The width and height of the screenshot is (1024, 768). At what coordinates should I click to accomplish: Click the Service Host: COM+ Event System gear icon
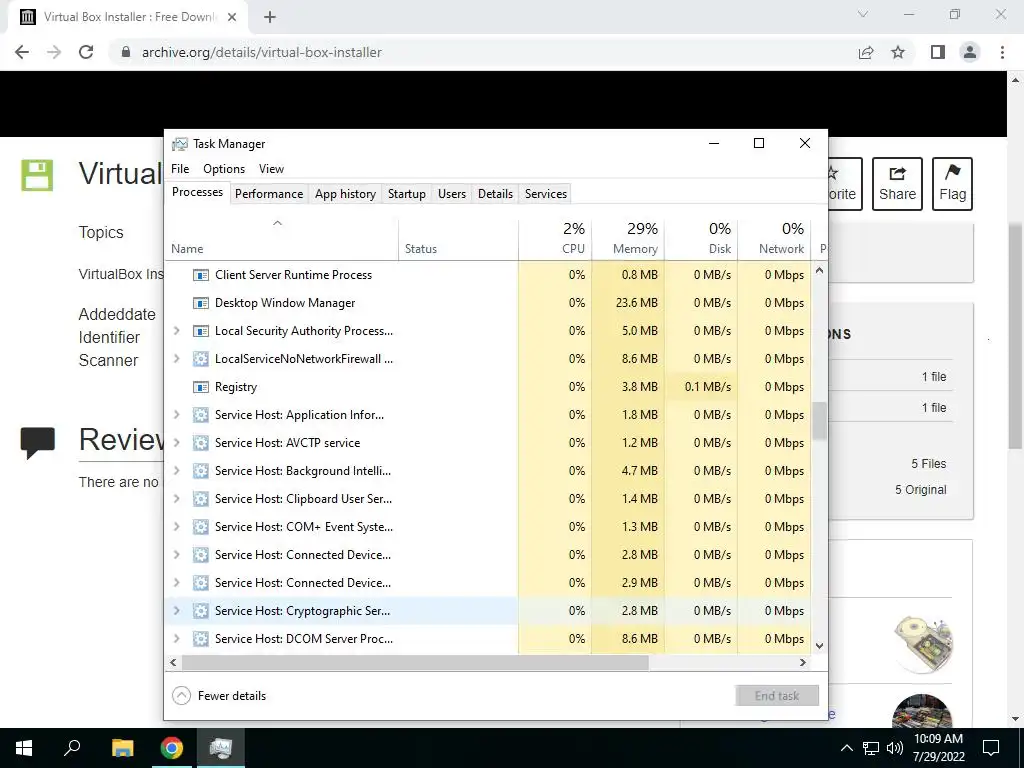tap(200, 527)
